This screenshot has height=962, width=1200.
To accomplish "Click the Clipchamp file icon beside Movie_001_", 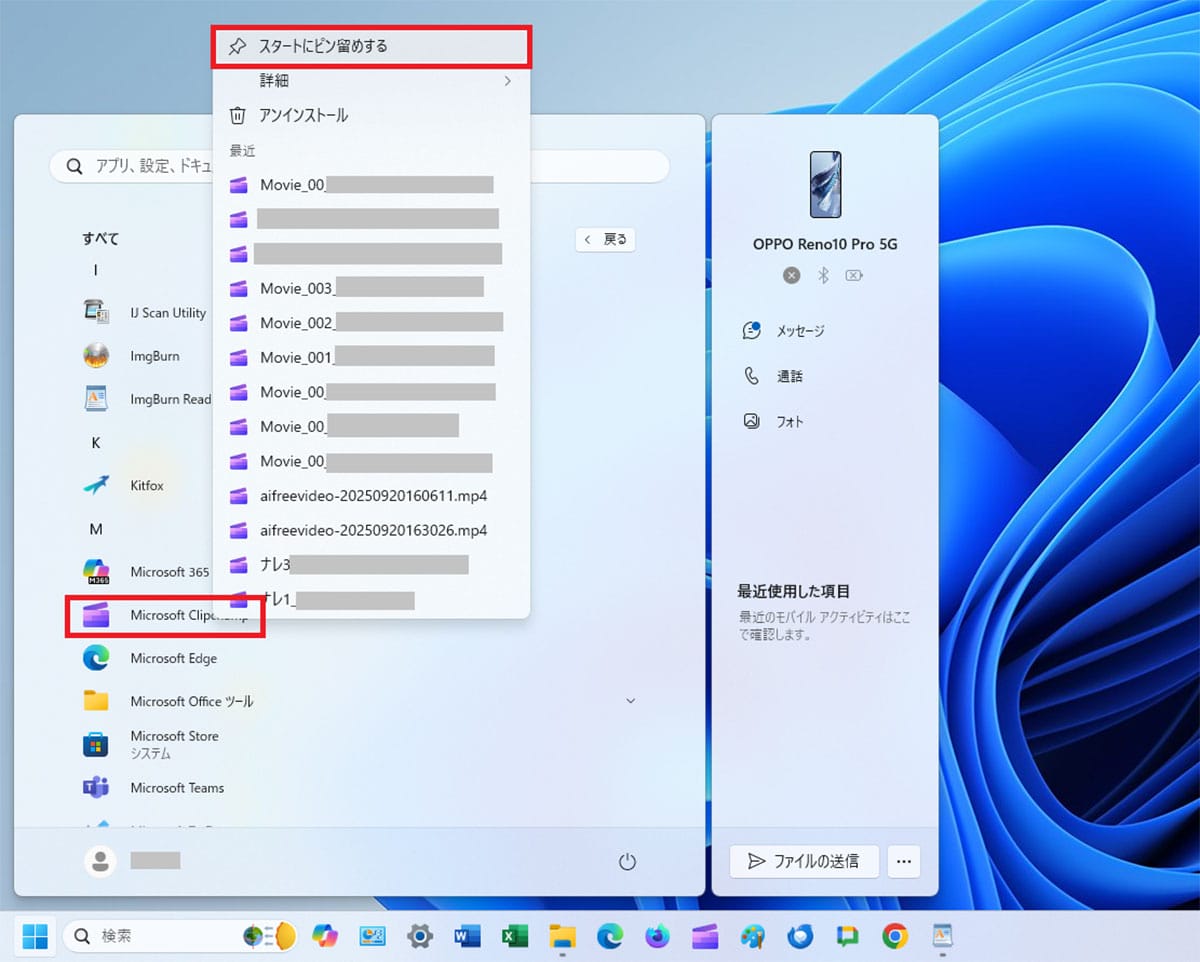I will 238,357.
